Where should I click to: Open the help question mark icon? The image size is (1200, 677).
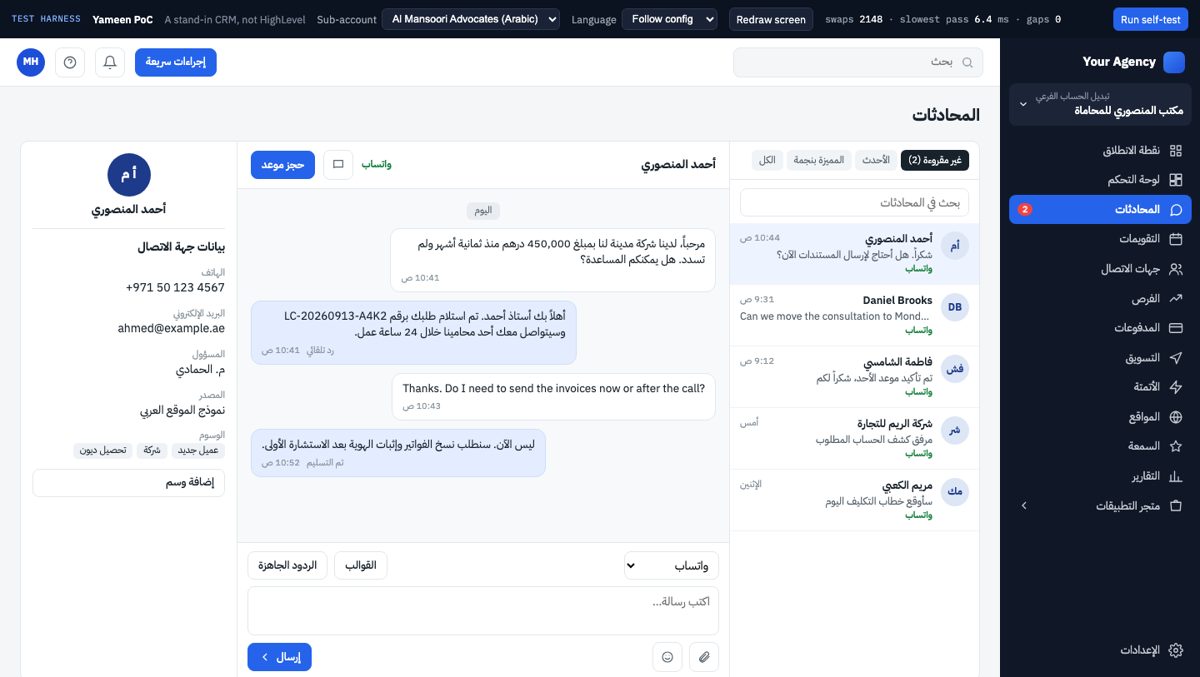point(70,62)
